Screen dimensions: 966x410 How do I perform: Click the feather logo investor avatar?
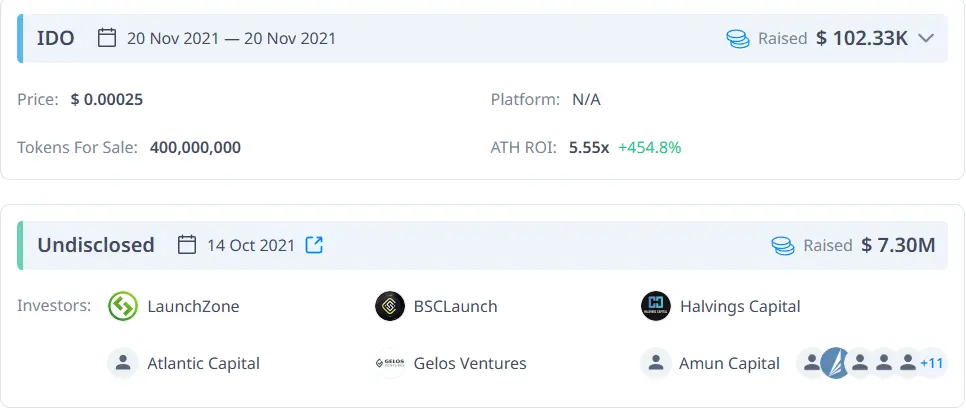coord(835,363)
